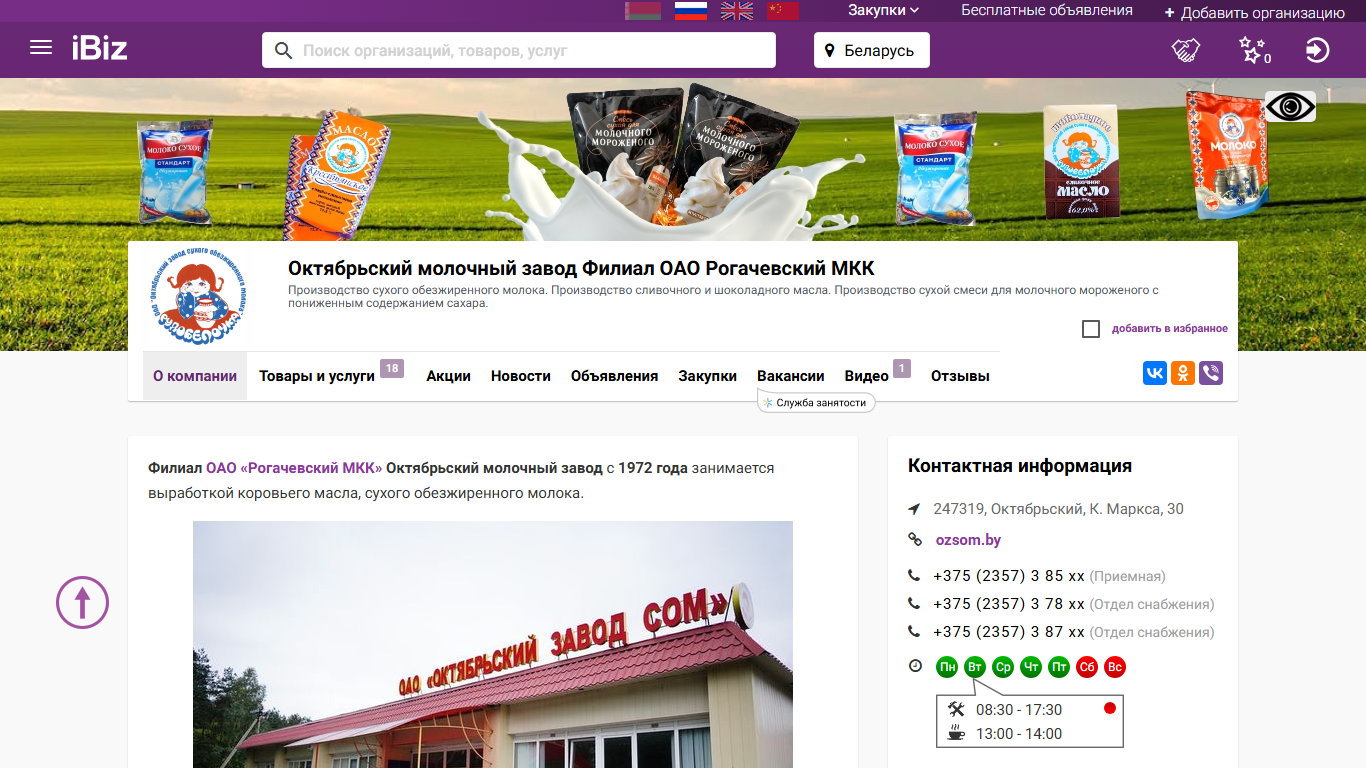1366x768 pixels.
Task: Click the company round logo
Action: pyautogui.click(x=198, y=298)
